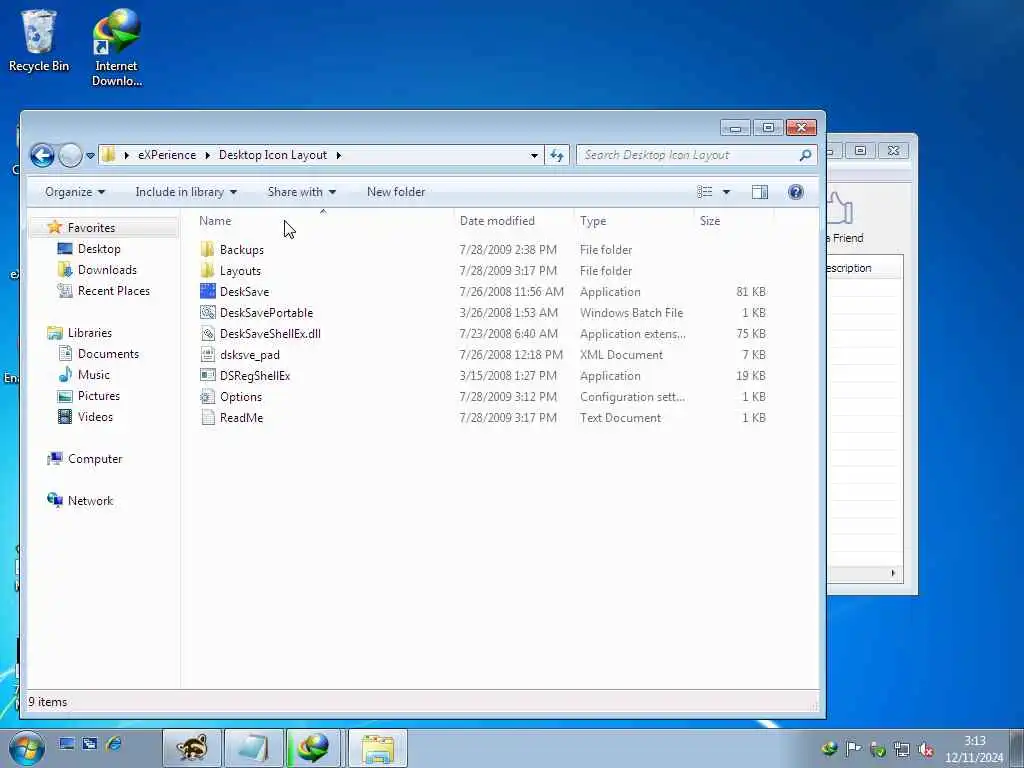Select the DSRegShellEx application icon
Viewport: 1024px width, 768px height.
tap(208, 376)
